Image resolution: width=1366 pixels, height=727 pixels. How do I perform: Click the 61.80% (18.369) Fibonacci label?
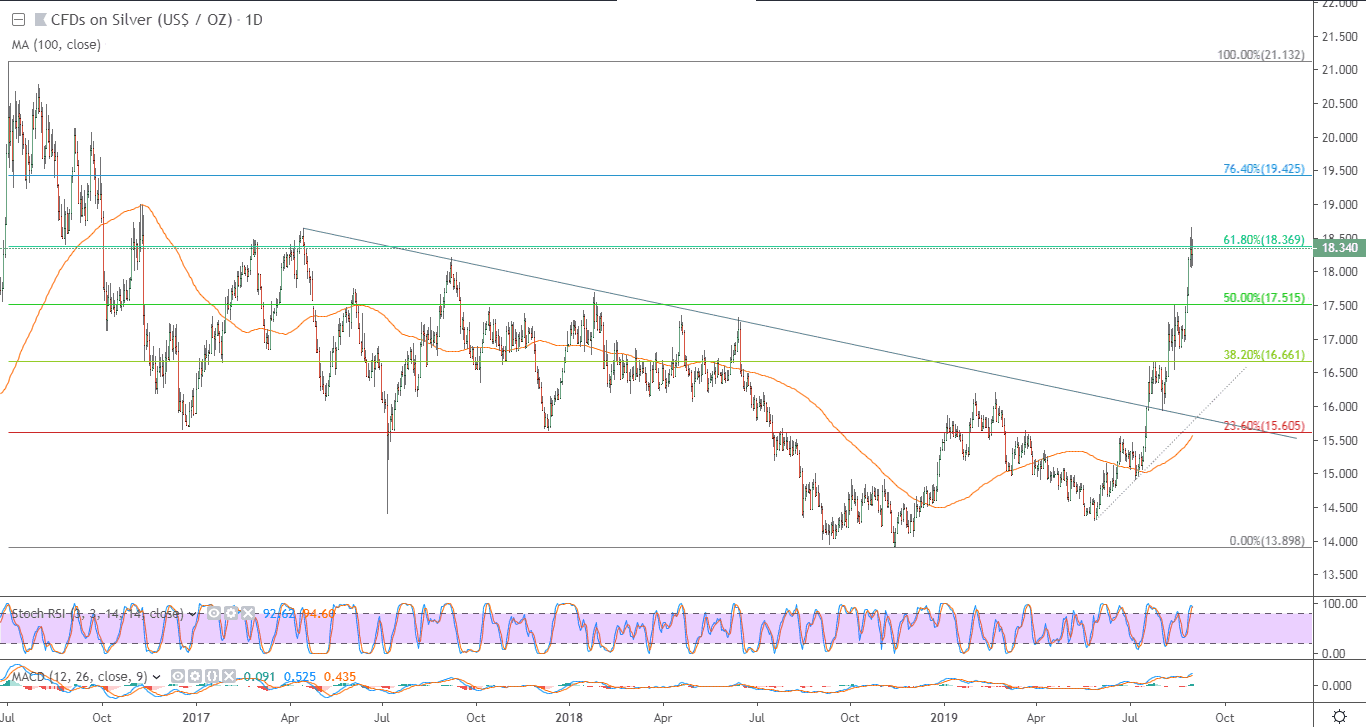1264,240
